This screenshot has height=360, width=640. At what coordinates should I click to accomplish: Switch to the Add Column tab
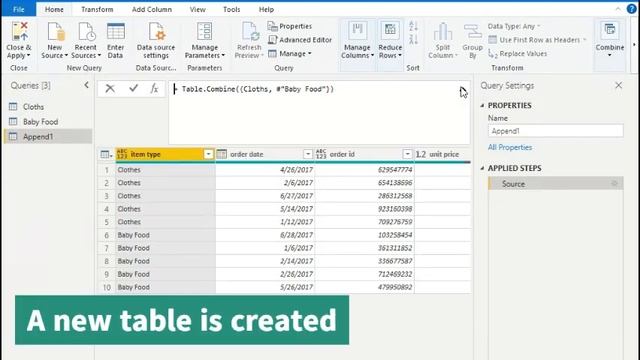click(x=152, y=9)
